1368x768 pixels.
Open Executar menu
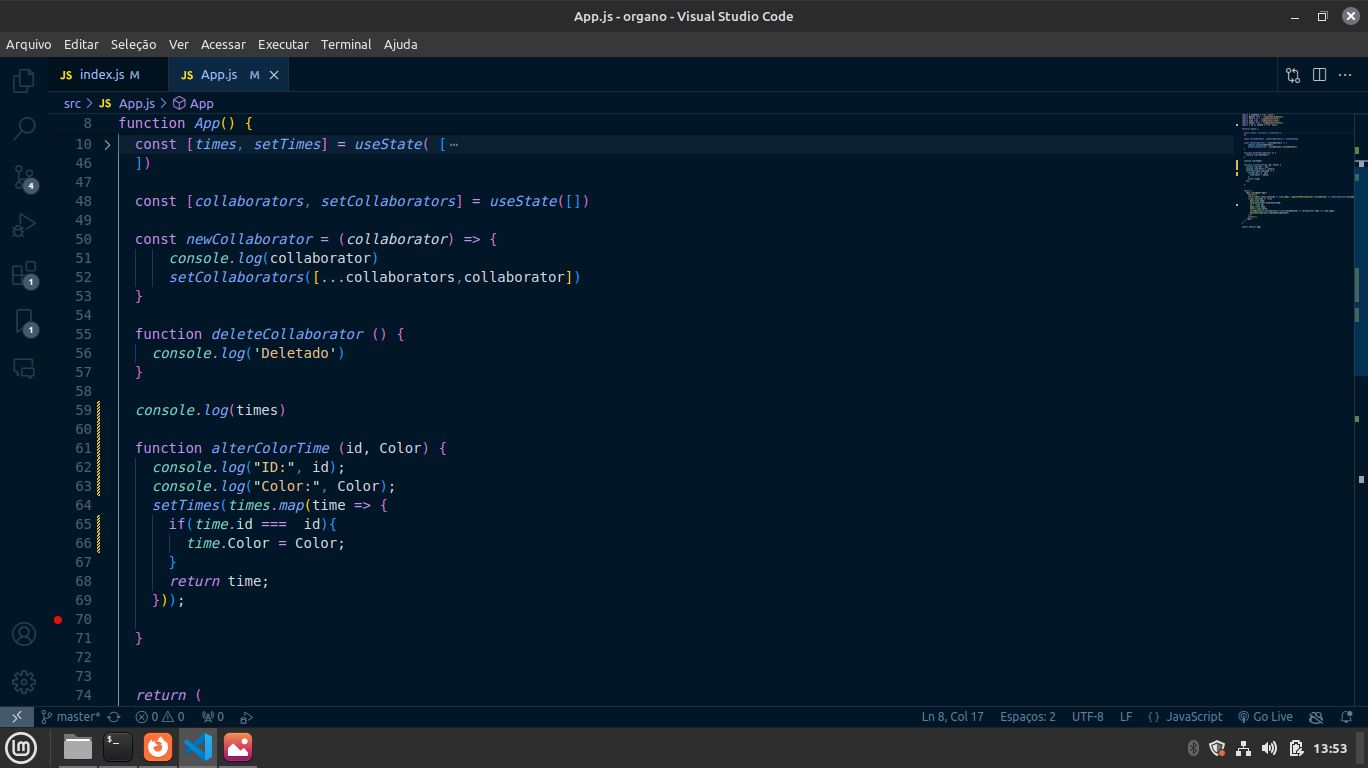[x=283, y=44]
